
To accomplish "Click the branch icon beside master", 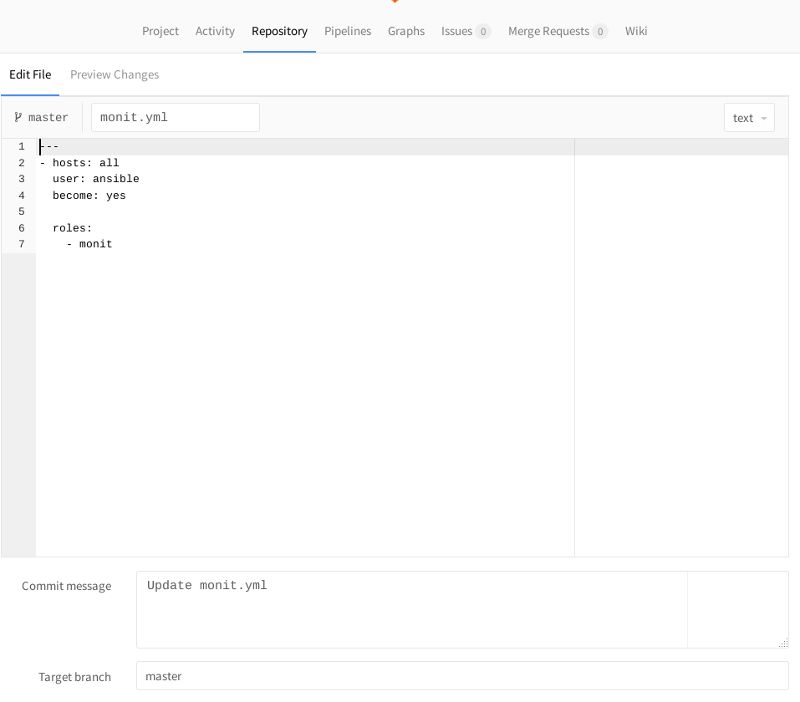I will click(19, 117).
